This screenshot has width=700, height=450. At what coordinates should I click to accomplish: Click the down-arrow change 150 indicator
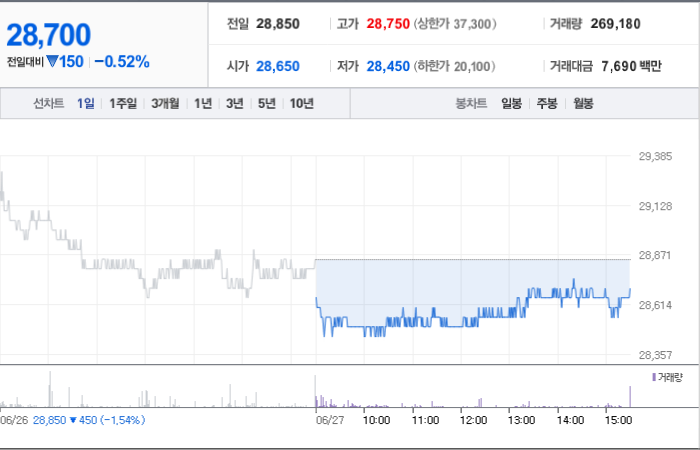tap(65, 62)
